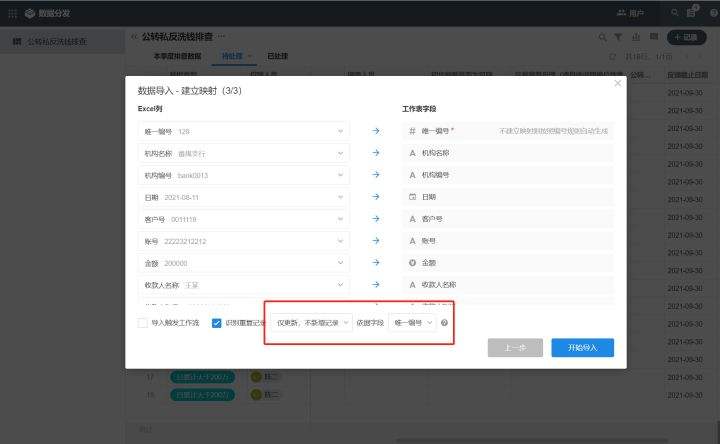This screenshot has height=444, width=720.
Task: Open the Excel column dropdown for 日期
Action: pos(243,197)
